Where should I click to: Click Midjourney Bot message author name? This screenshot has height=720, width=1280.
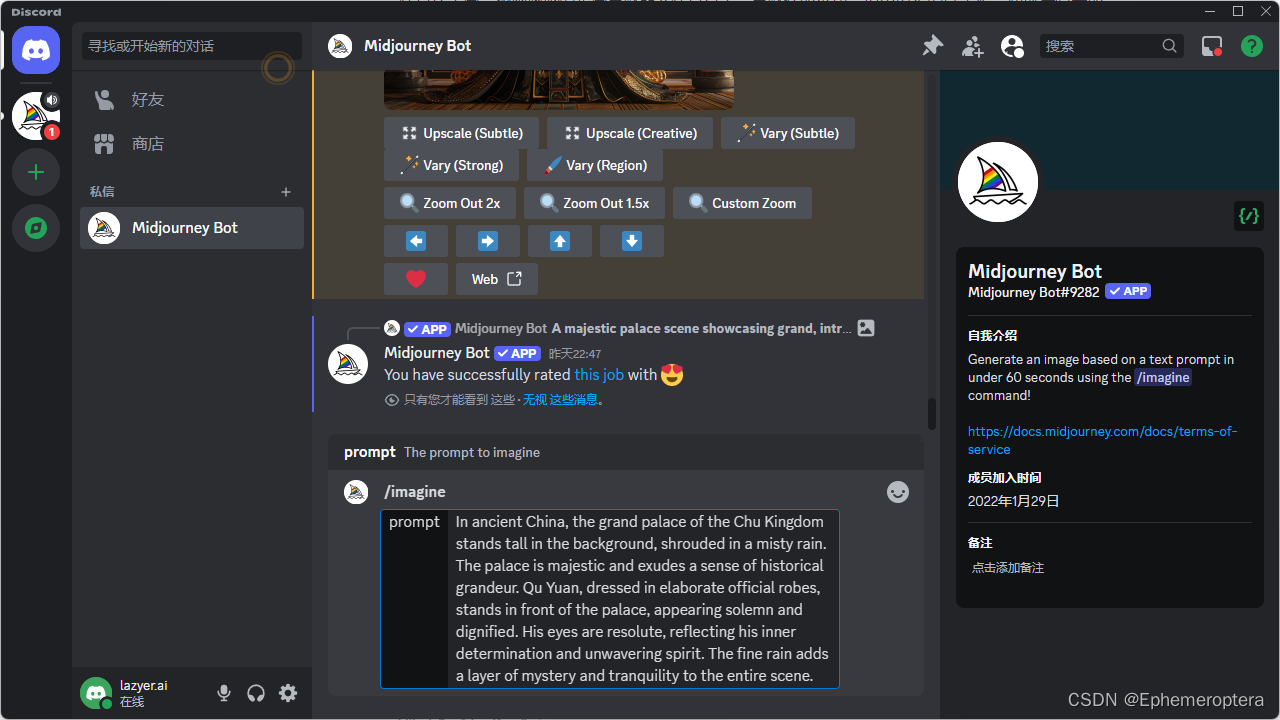point(437,353)
